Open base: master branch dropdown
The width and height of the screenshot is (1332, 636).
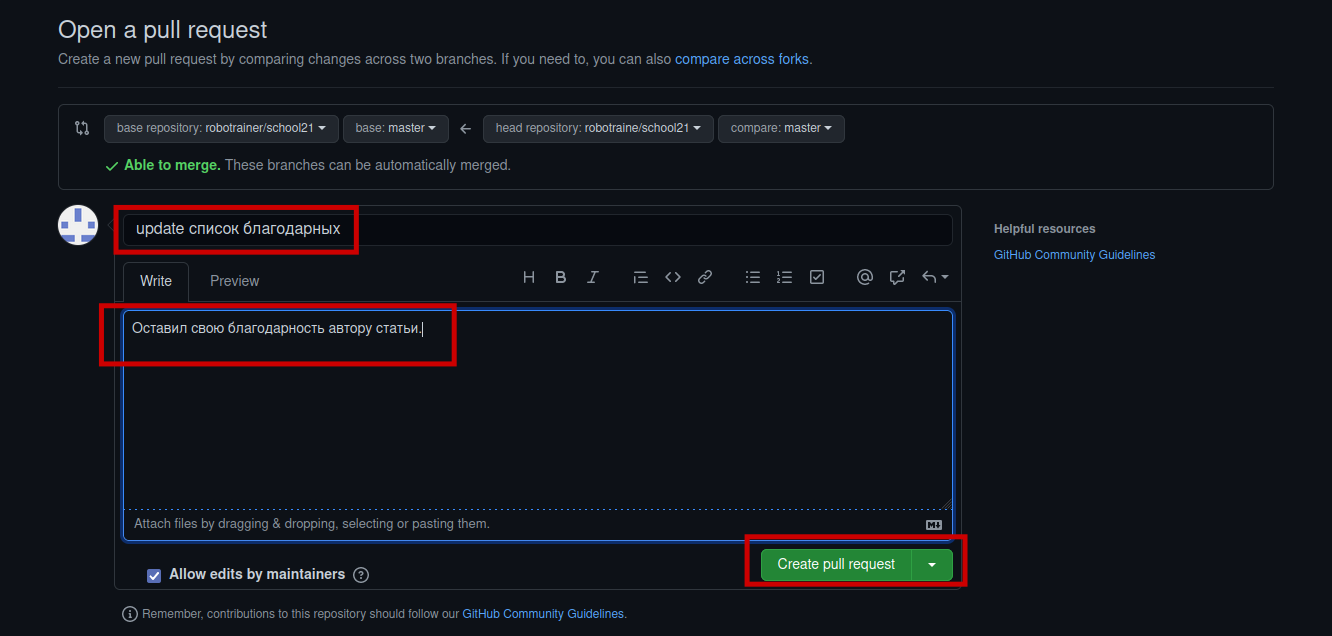coord(396,129)
